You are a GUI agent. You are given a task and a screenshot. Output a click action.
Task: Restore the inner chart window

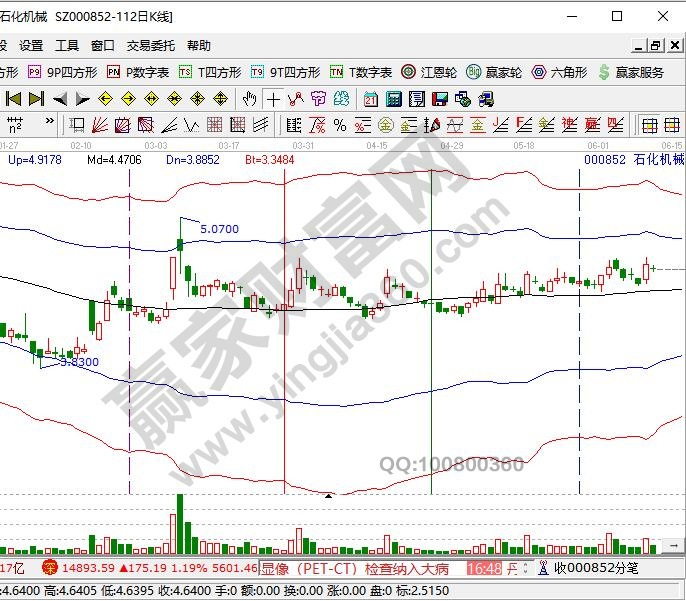[655, 45]
